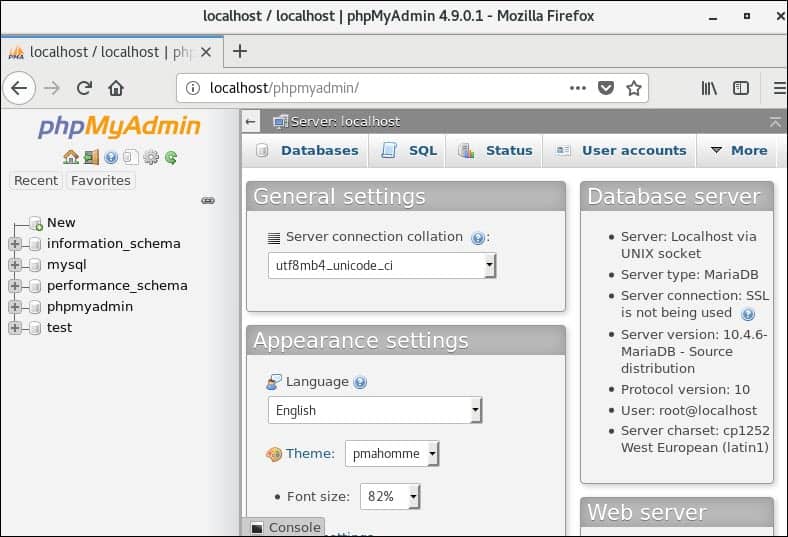788x537 pixels.
Task: Expand the performance_schema database node
Action: 15,286
